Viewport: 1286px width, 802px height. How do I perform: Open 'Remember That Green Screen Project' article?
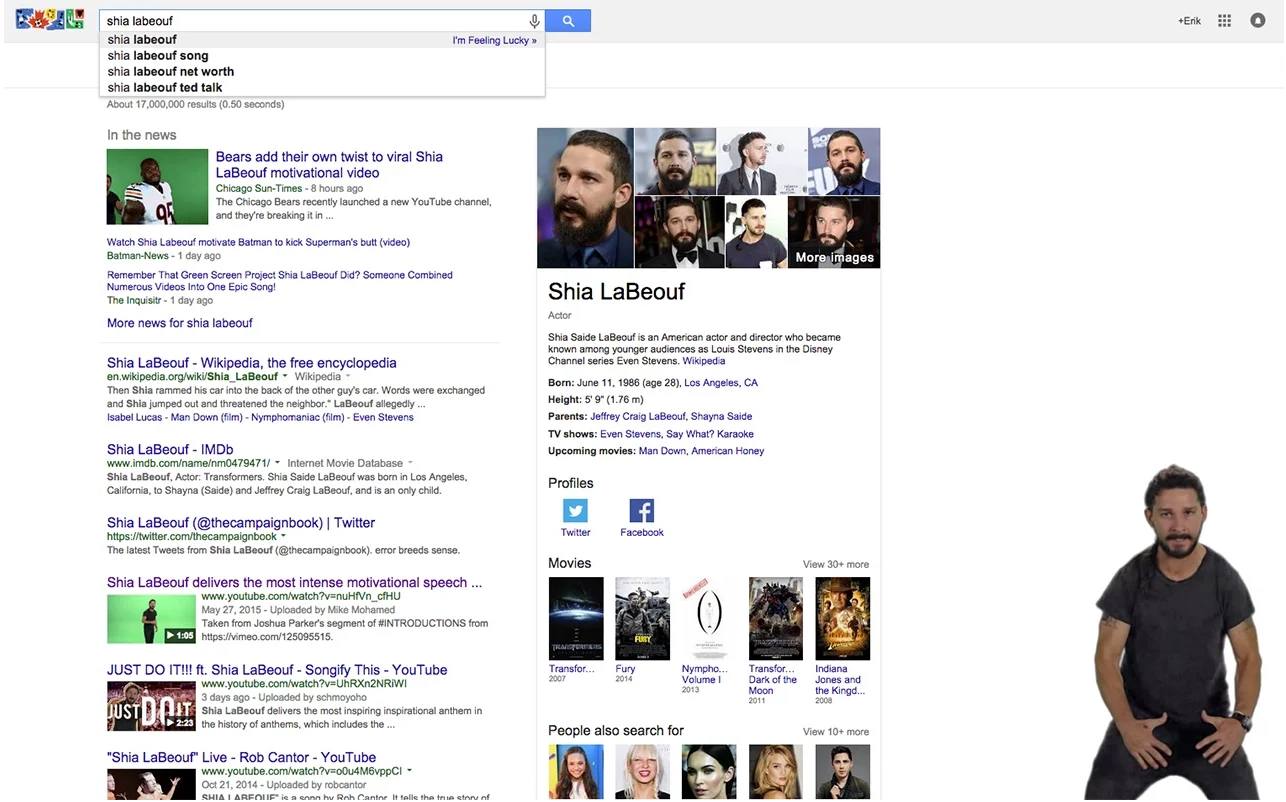point(280,280)
